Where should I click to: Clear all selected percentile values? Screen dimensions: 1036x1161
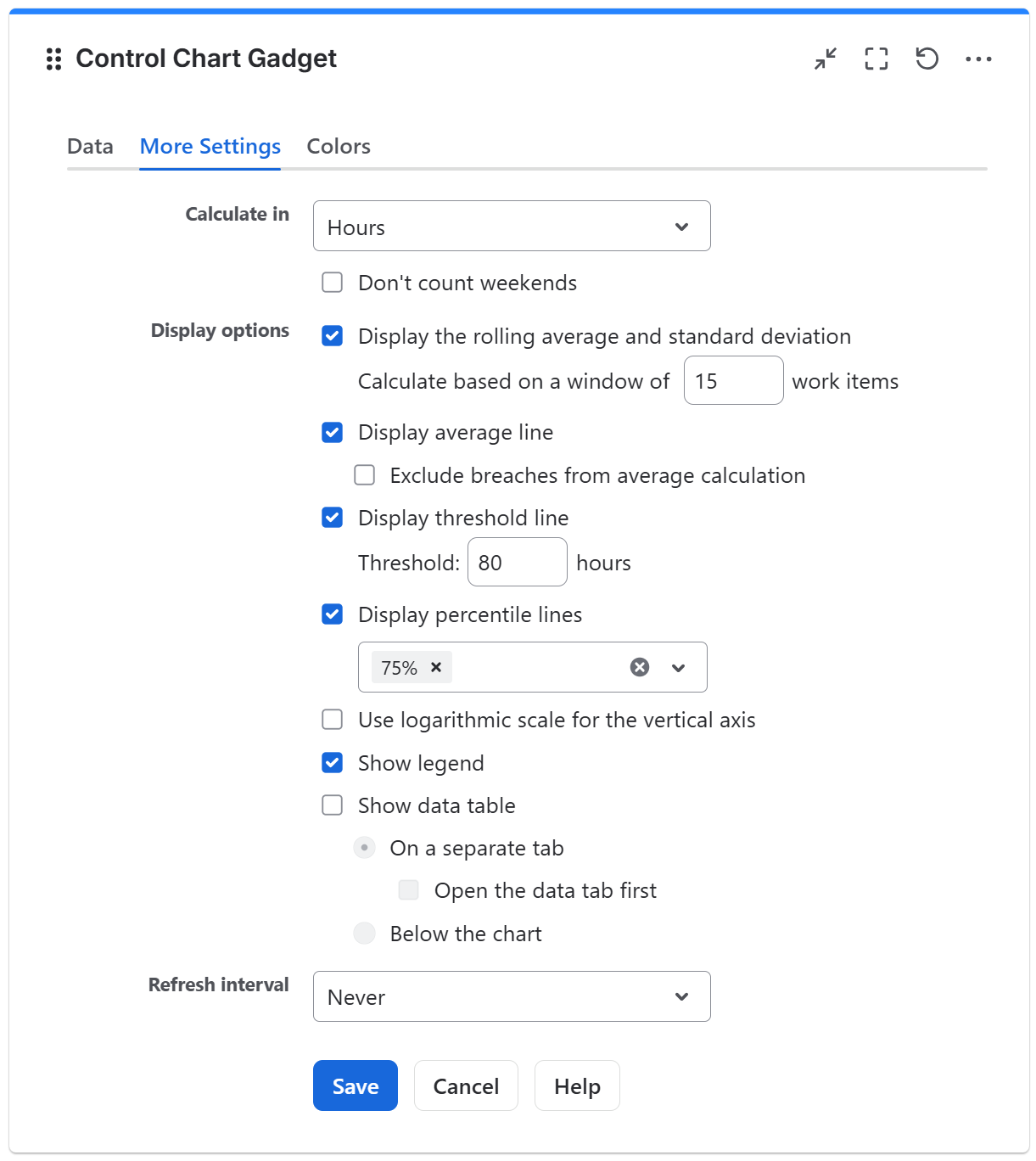pos(640,667)
